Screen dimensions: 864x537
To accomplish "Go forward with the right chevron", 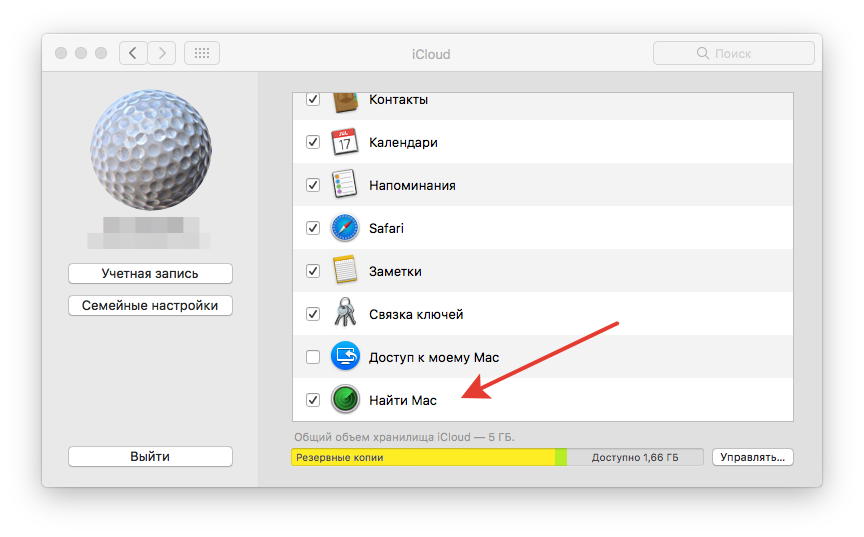I will point(161,53).
